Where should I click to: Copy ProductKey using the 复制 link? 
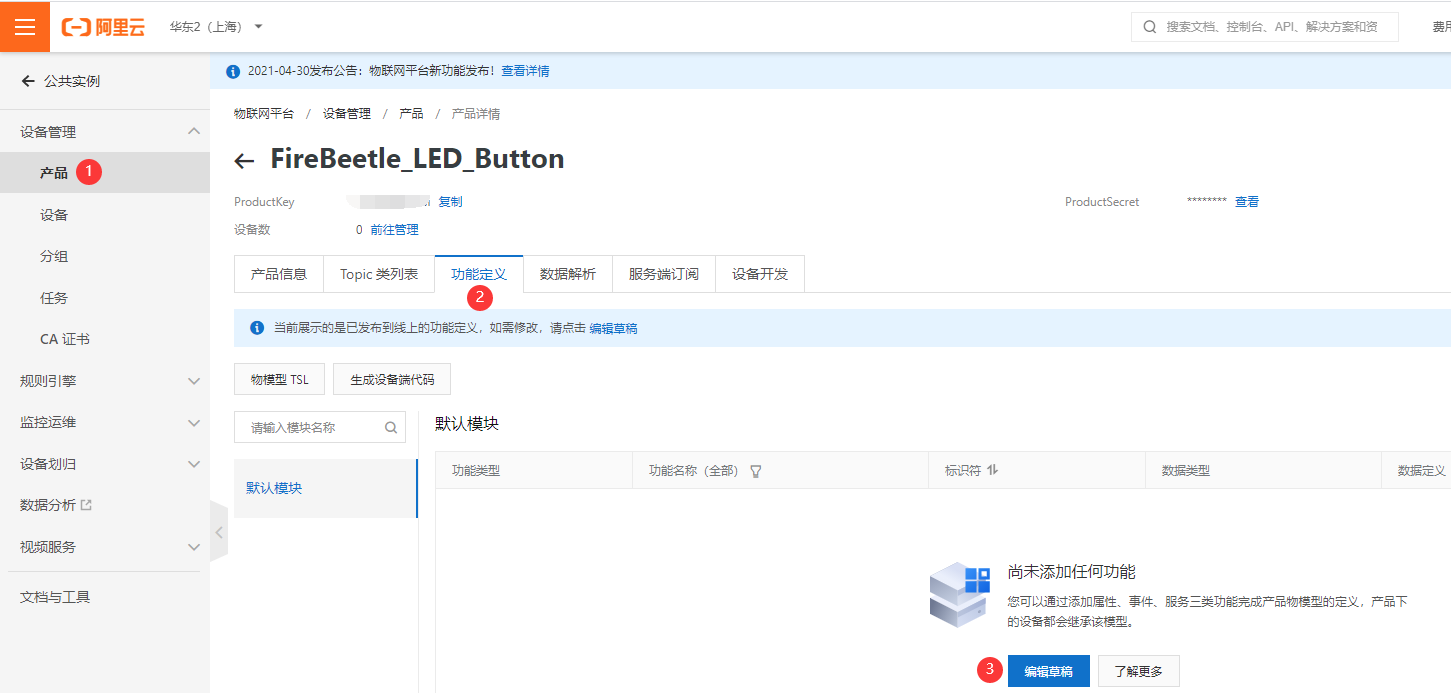pos(450,202)
